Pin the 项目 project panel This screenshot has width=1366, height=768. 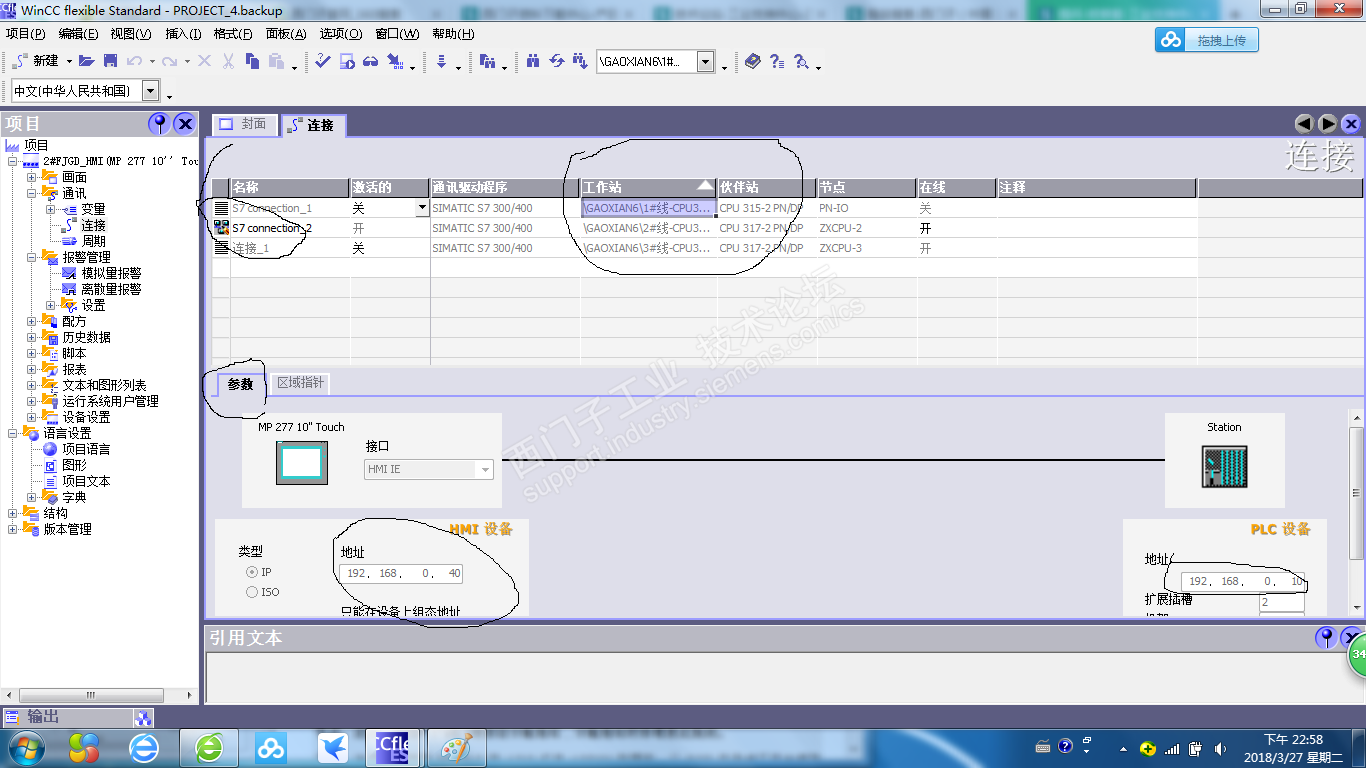[159, 123]
